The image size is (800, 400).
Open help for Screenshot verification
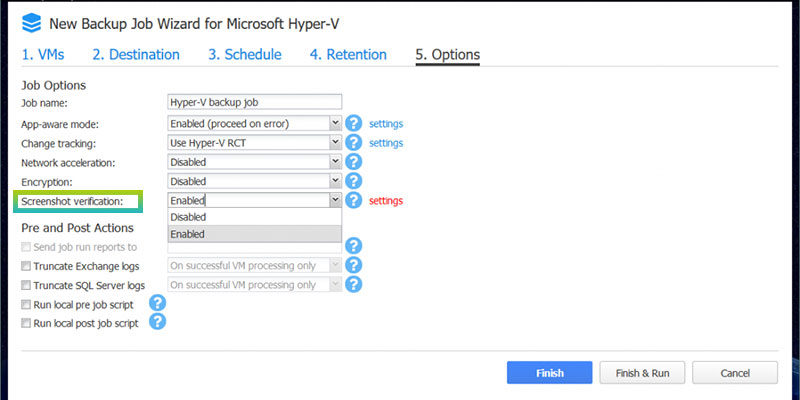[353, 200]
